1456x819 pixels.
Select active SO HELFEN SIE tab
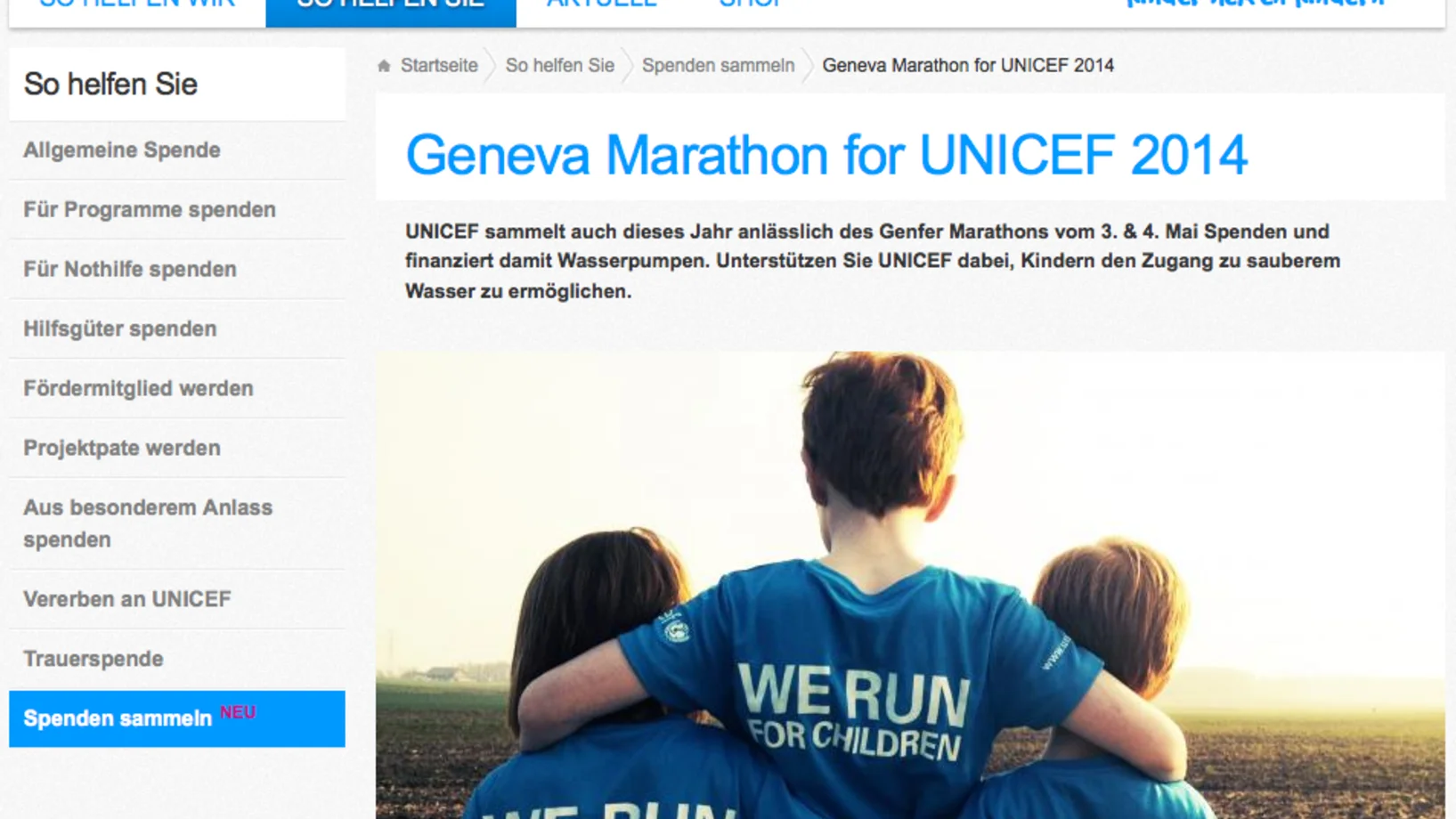(x=391, y=9)
